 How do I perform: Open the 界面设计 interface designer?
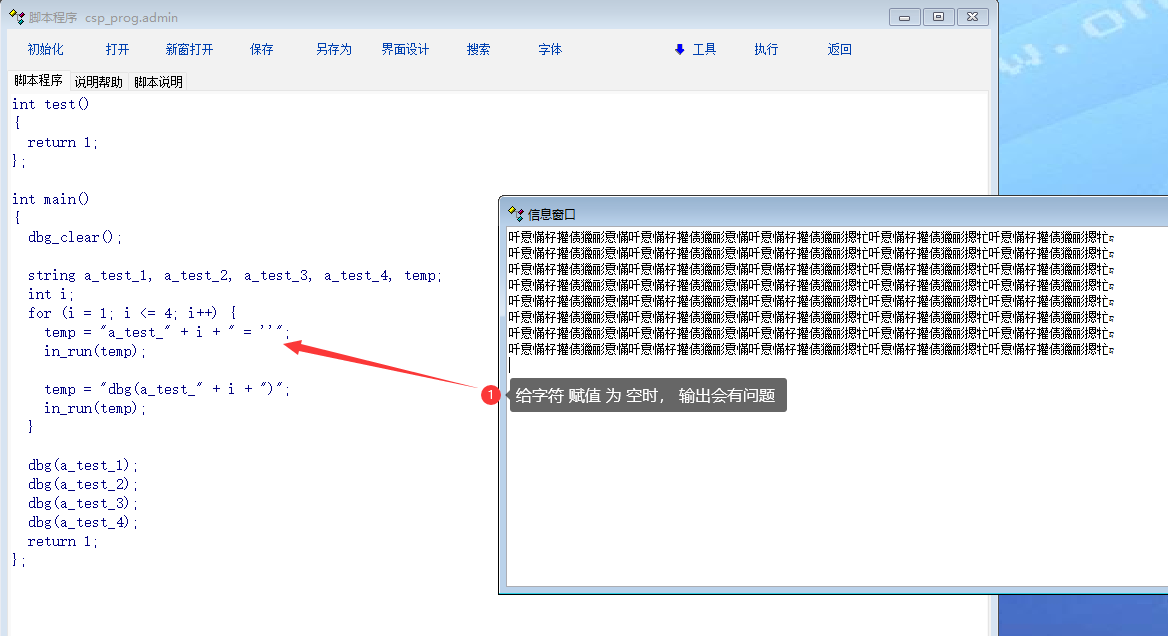pyautogui.click(x=405, y=50)
